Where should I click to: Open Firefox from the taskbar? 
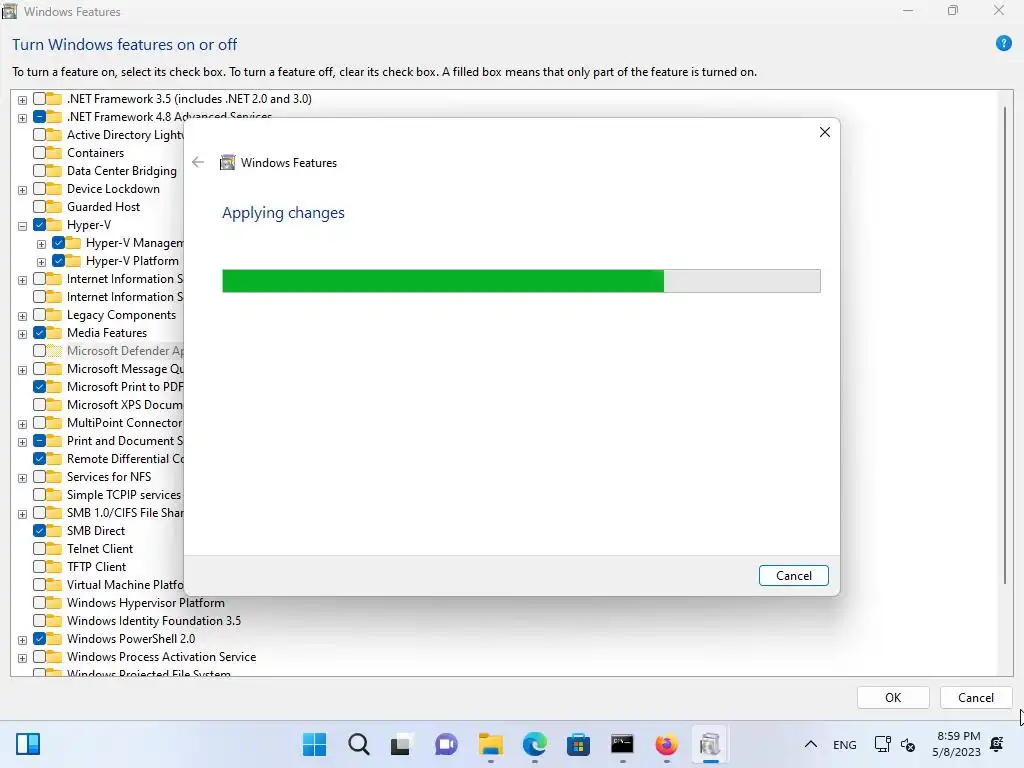point(666,744)
